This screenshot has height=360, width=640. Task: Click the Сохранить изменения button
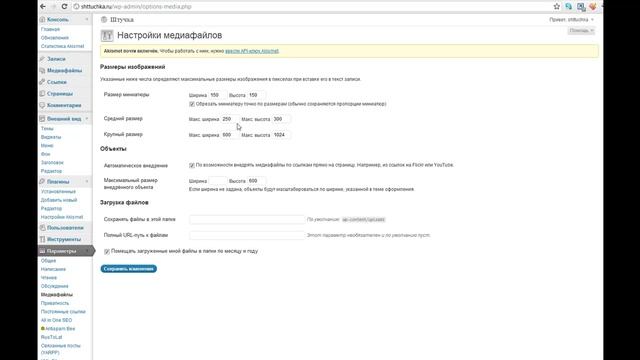click(129, 269)
